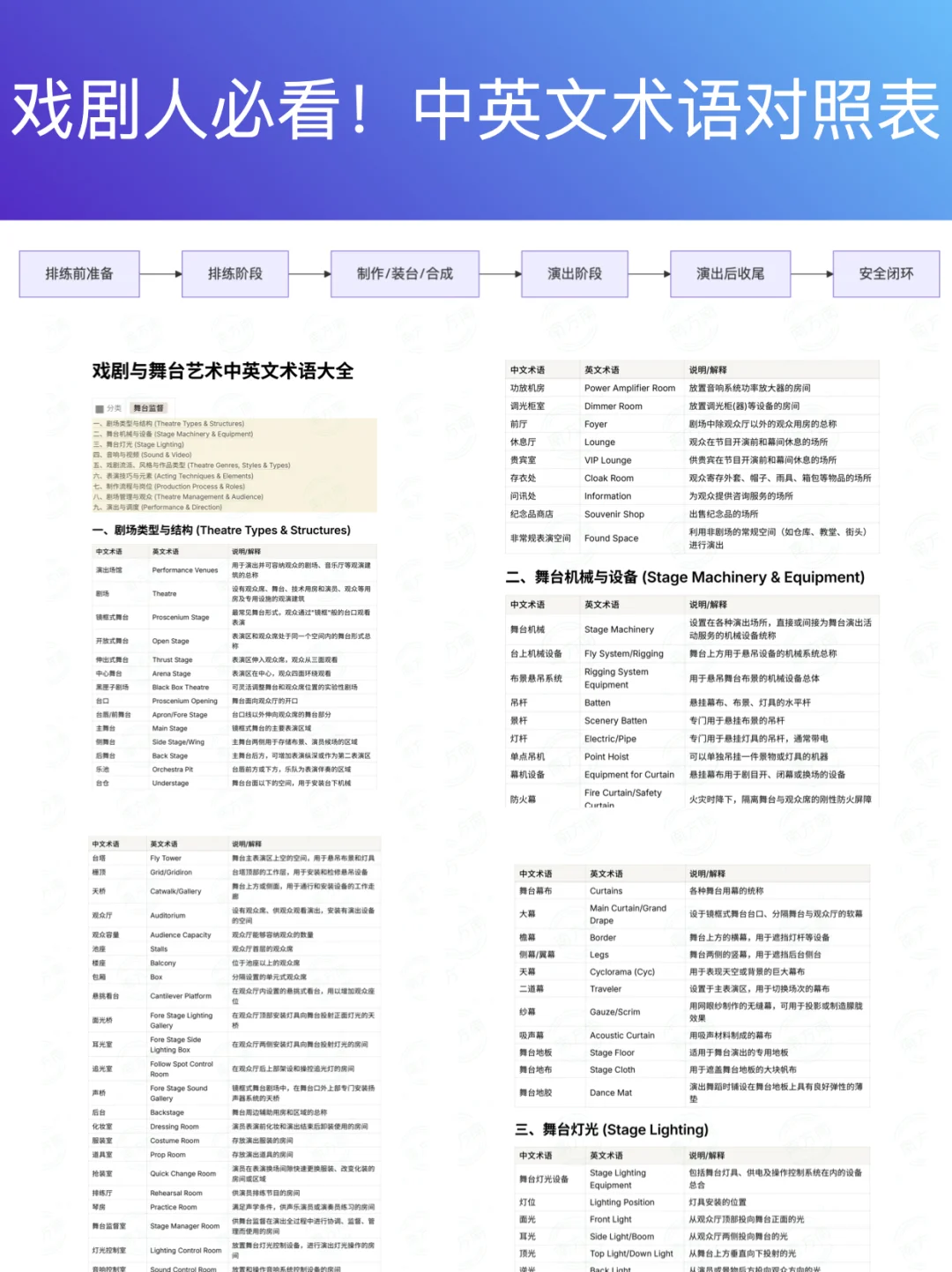Select the Electric/Pipe cell
Viewport: 952px width, 1272px height.
coord(610,739)
